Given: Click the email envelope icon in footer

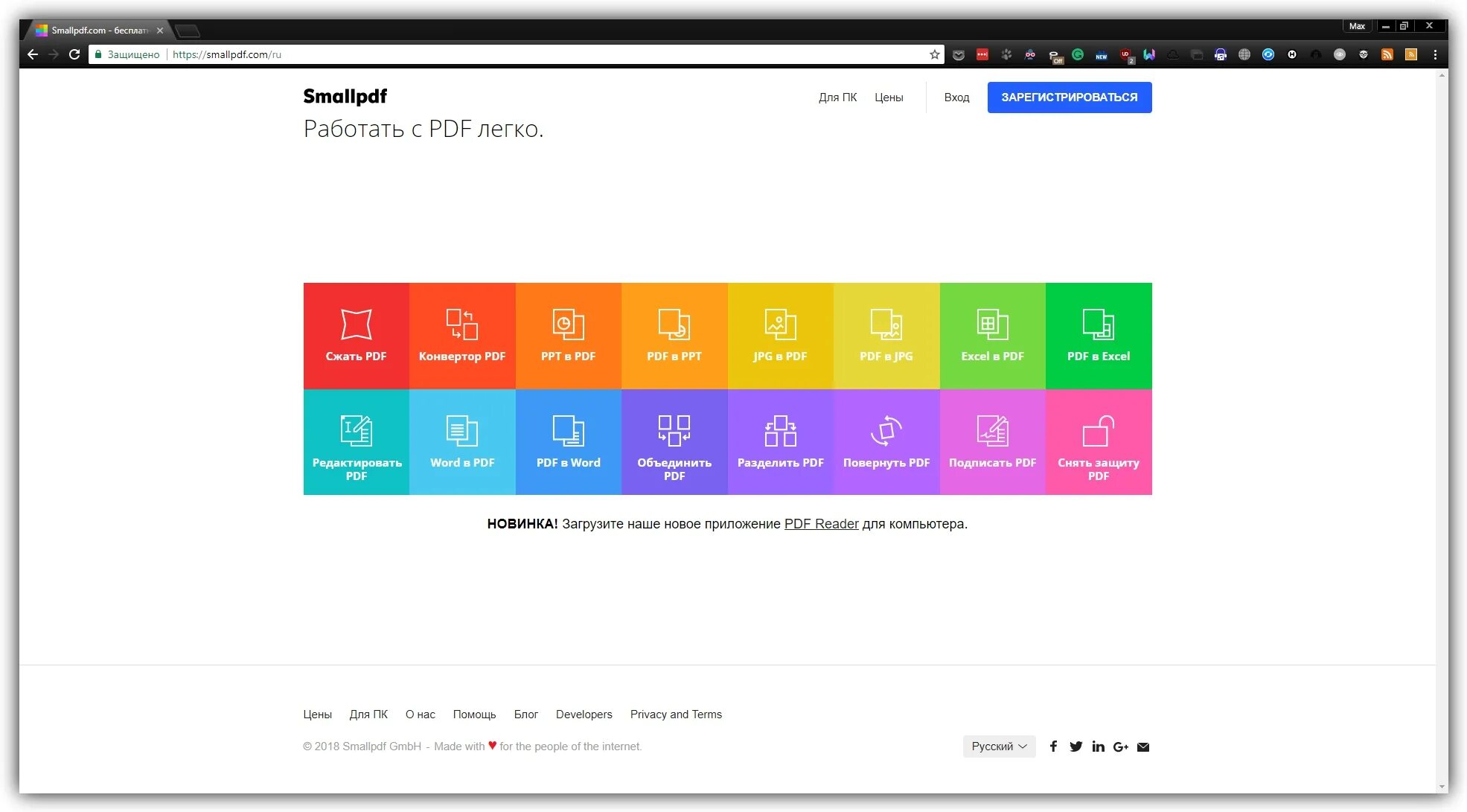Looking at the screenshot, I should (x=1143, y=747).
